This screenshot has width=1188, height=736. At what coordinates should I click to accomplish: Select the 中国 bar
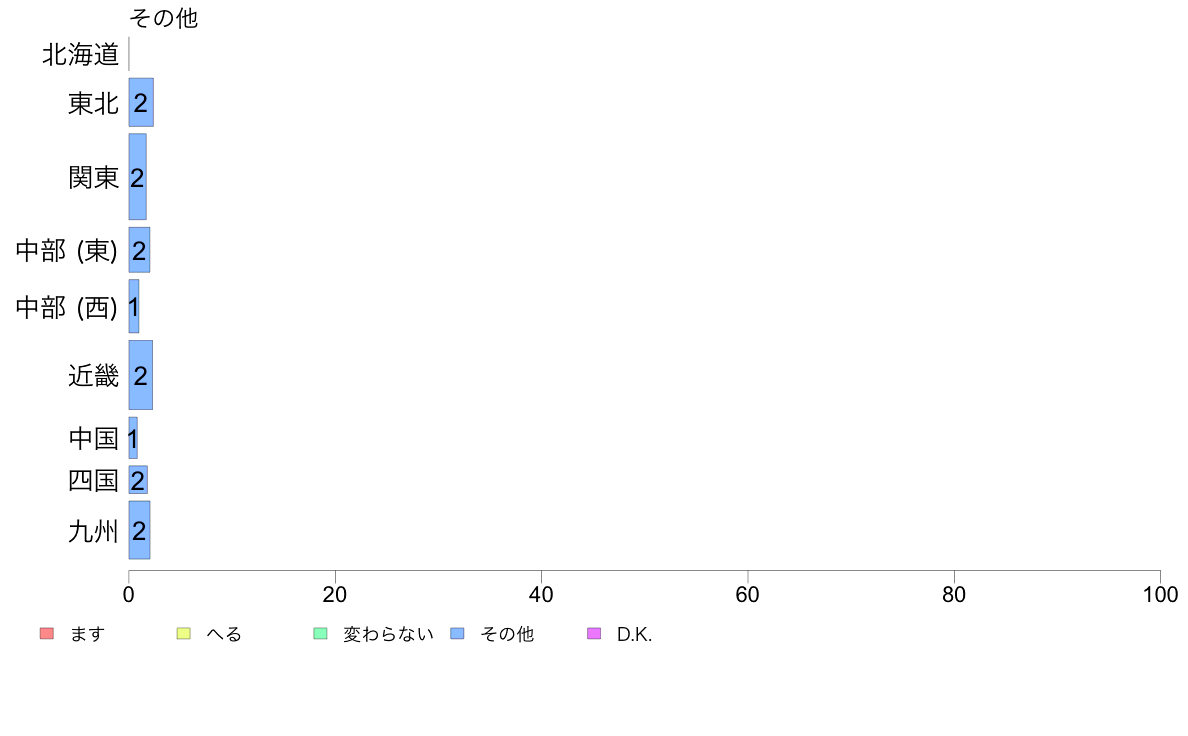click(133, 438)
